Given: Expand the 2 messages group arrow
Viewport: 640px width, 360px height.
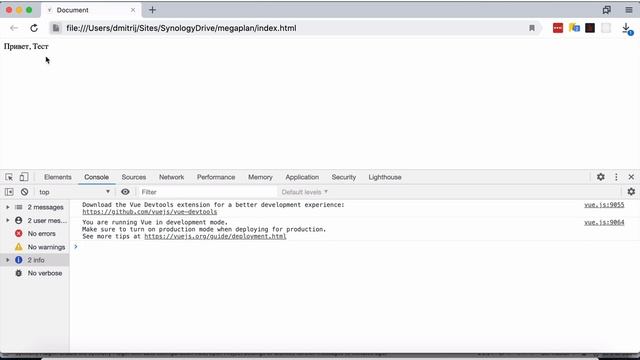Looking at the screenshot, I should coord(7,207).
